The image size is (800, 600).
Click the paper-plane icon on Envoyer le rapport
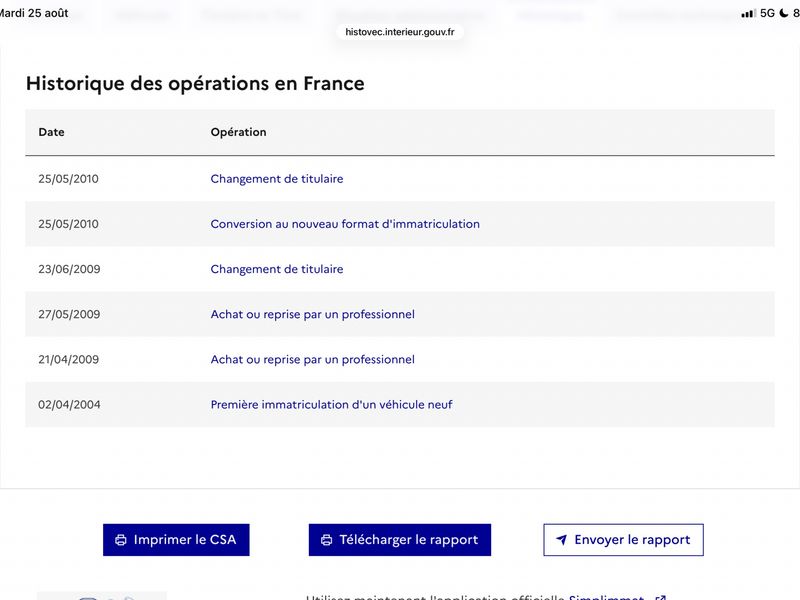561,540
